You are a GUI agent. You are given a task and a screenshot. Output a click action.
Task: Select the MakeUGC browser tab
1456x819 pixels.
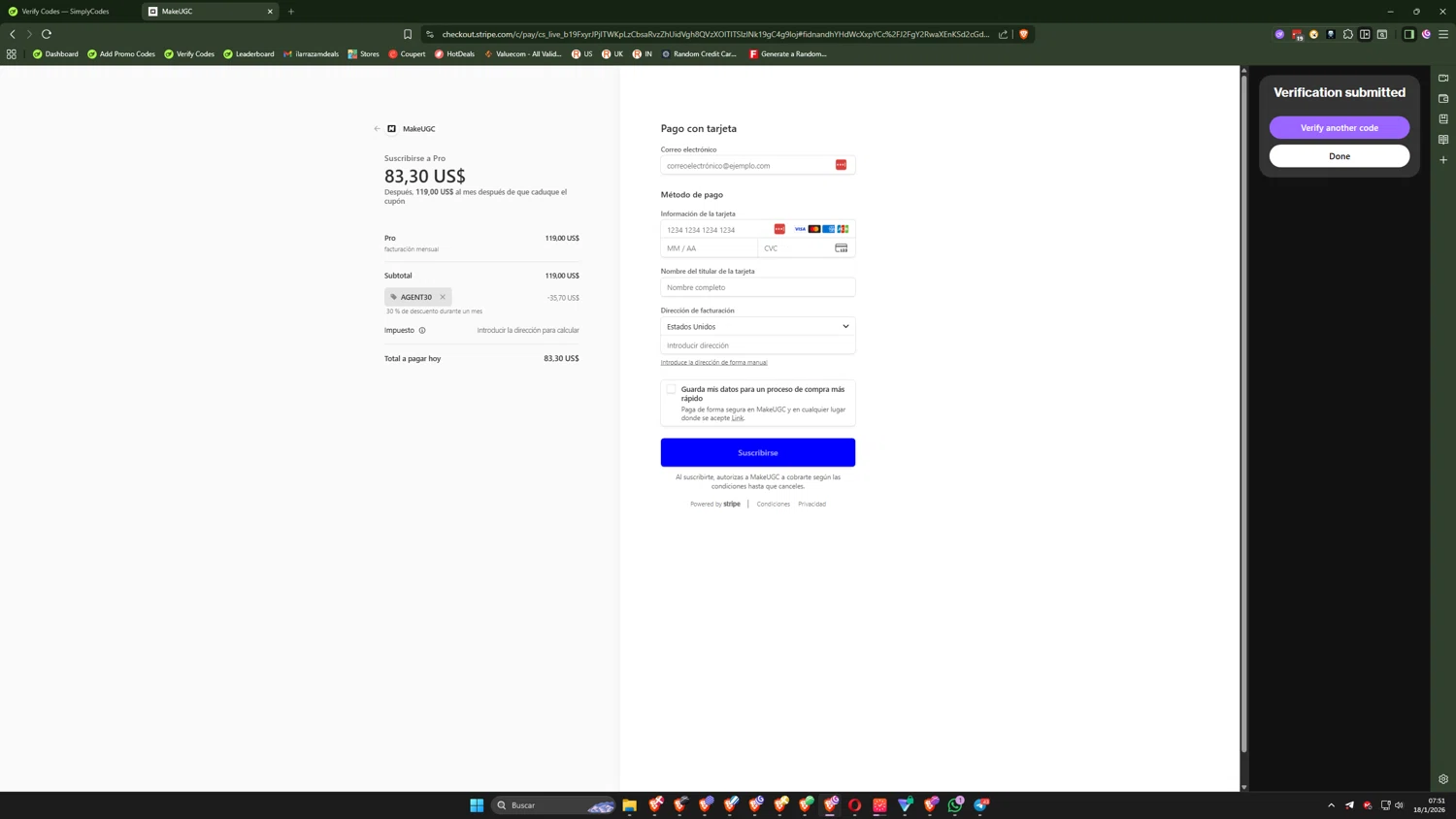209,12
